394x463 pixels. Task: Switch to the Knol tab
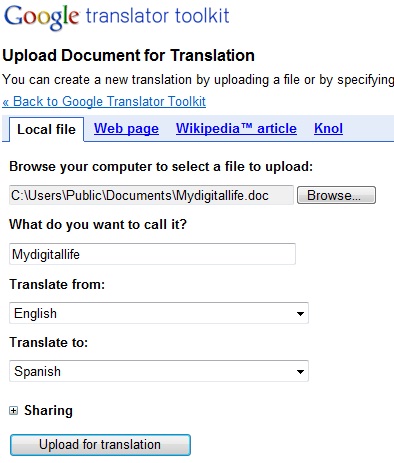[x=328, y=129]
